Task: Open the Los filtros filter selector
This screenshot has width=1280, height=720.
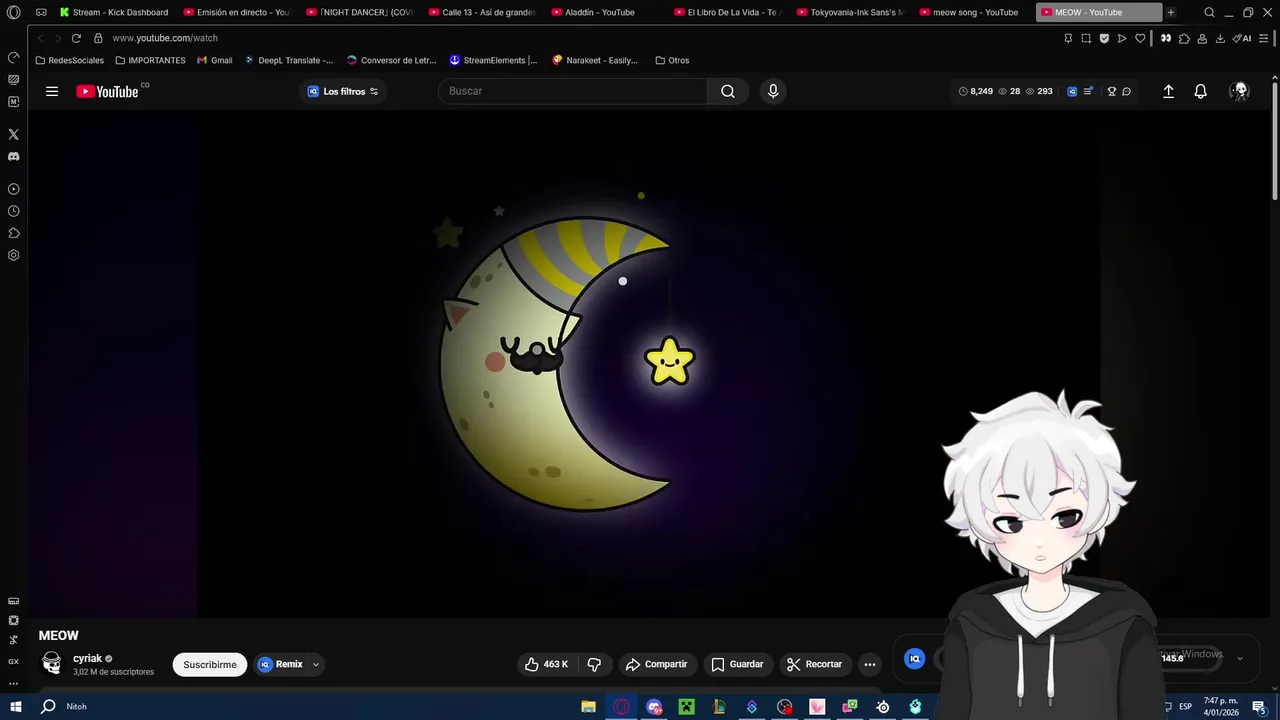Action: click(343, 91)
